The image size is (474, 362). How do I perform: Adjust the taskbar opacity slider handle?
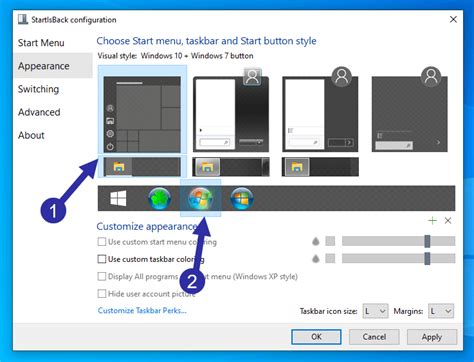pos(427,258)
